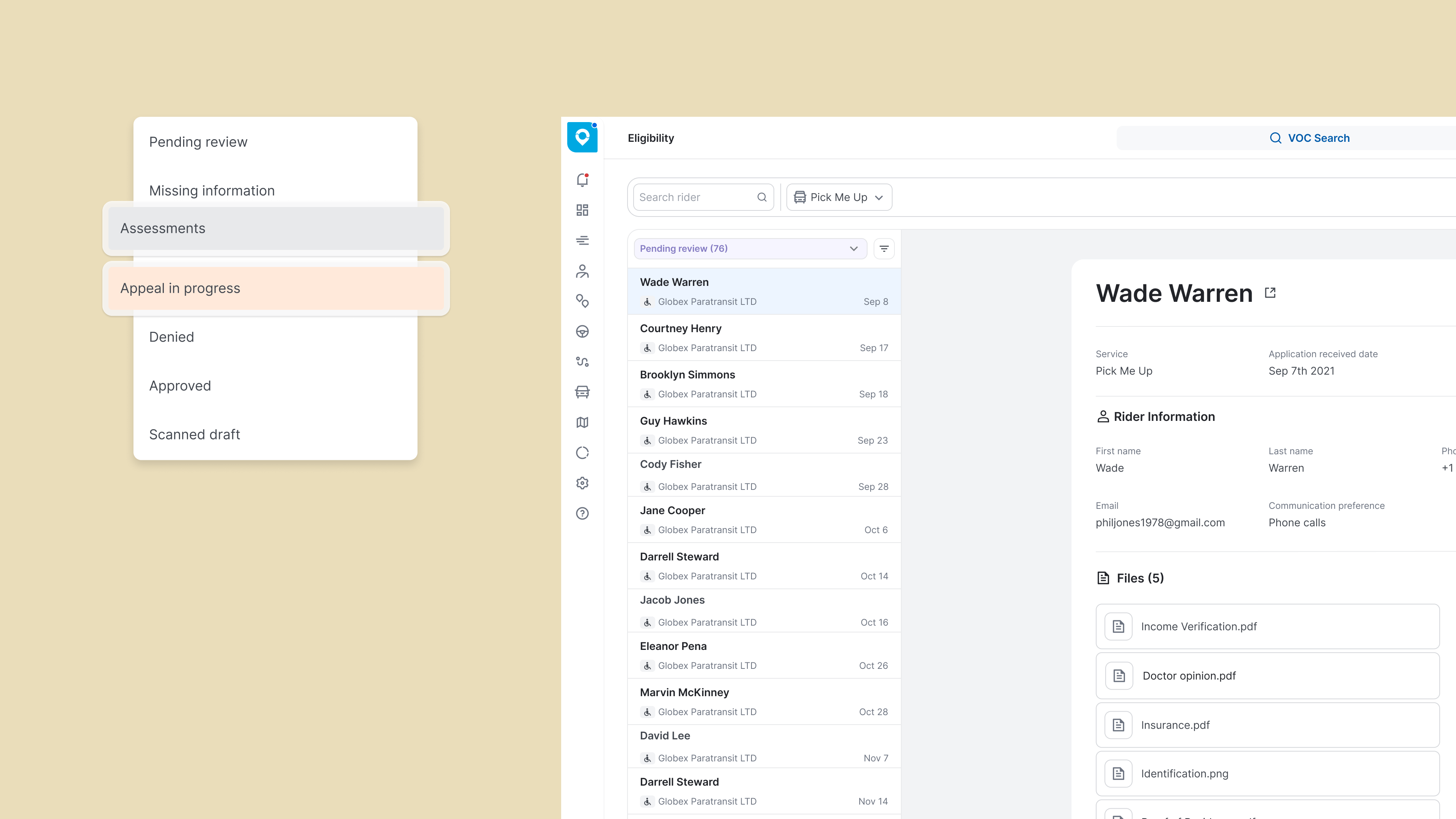Open the vehicles bus icon in sidebar
Screen dimensions: 1456x819
[582, 392]
